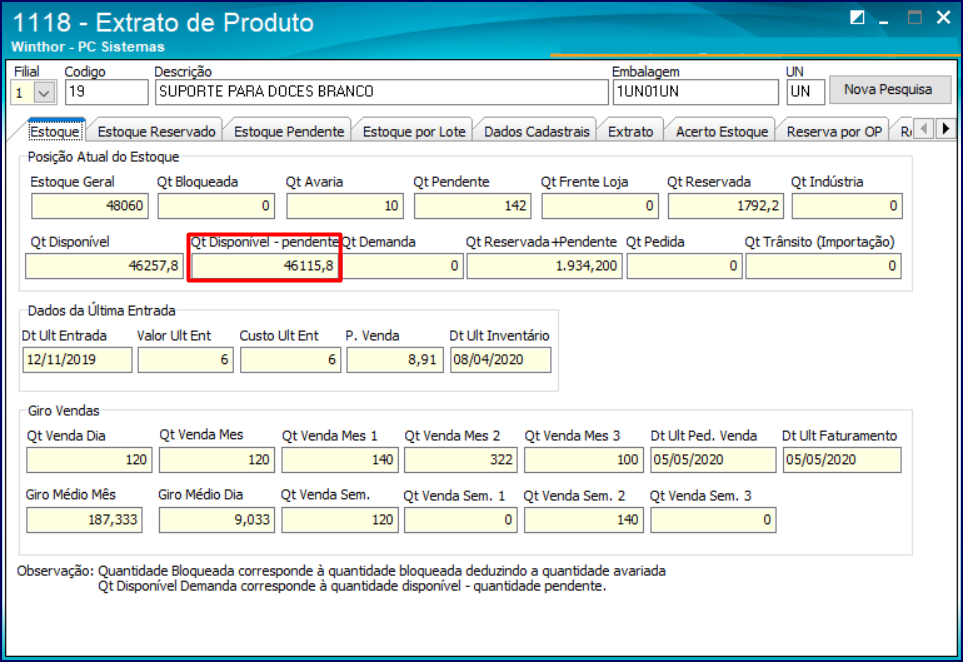Click the Qt Venda Mes 3 field showing 100
Viewport: 963px width, 662px height.
coord(583,460)
